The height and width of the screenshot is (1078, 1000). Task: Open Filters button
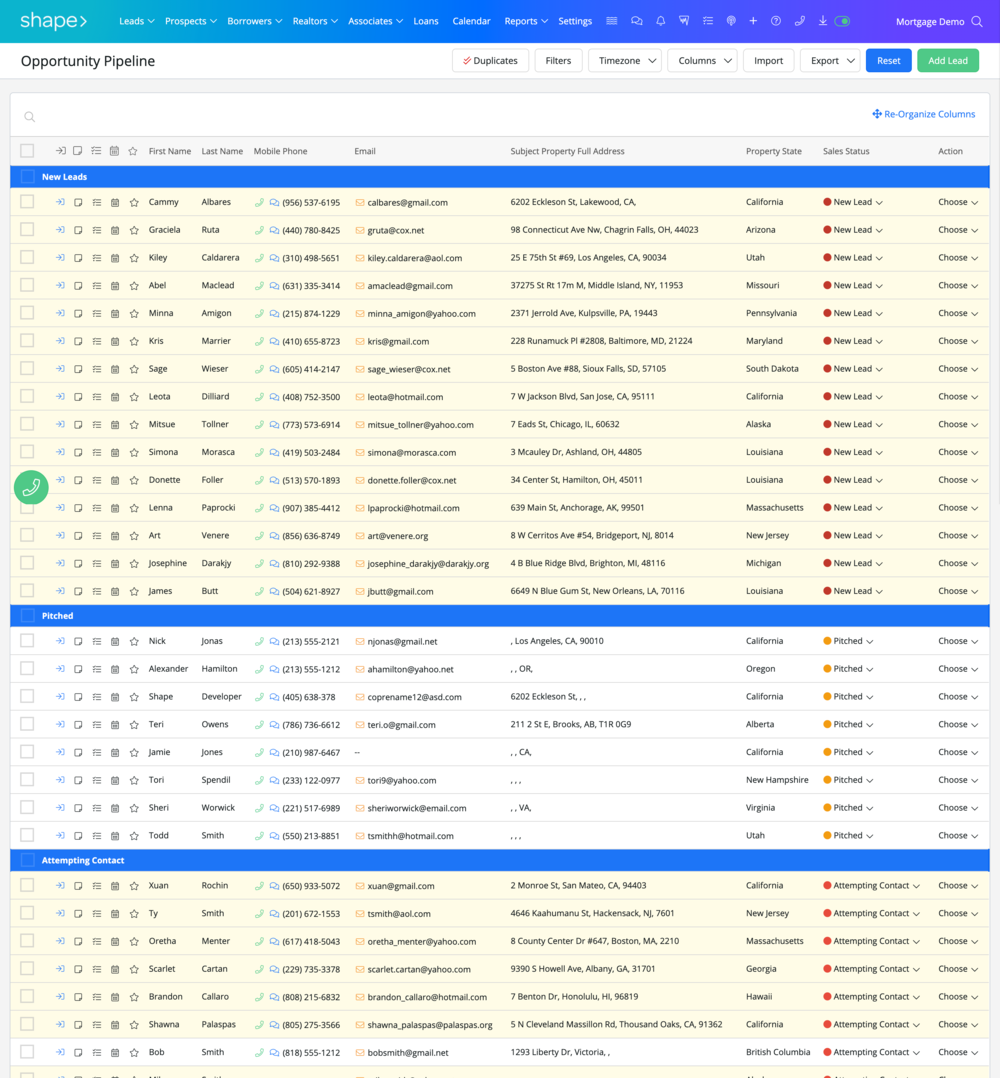(x=558, y=60)
